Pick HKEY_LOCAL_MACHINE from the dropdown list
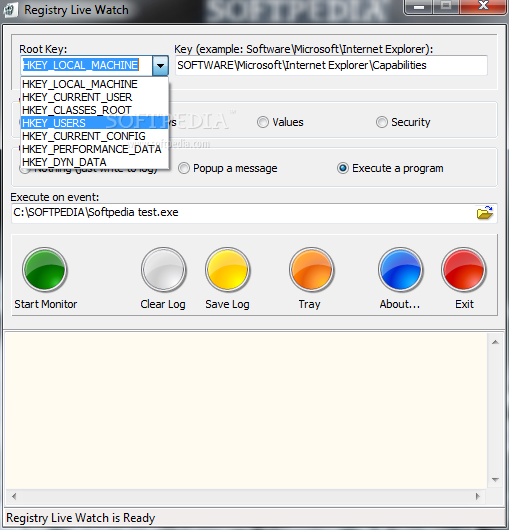This screenshot has height=530, width=509. 95,84
